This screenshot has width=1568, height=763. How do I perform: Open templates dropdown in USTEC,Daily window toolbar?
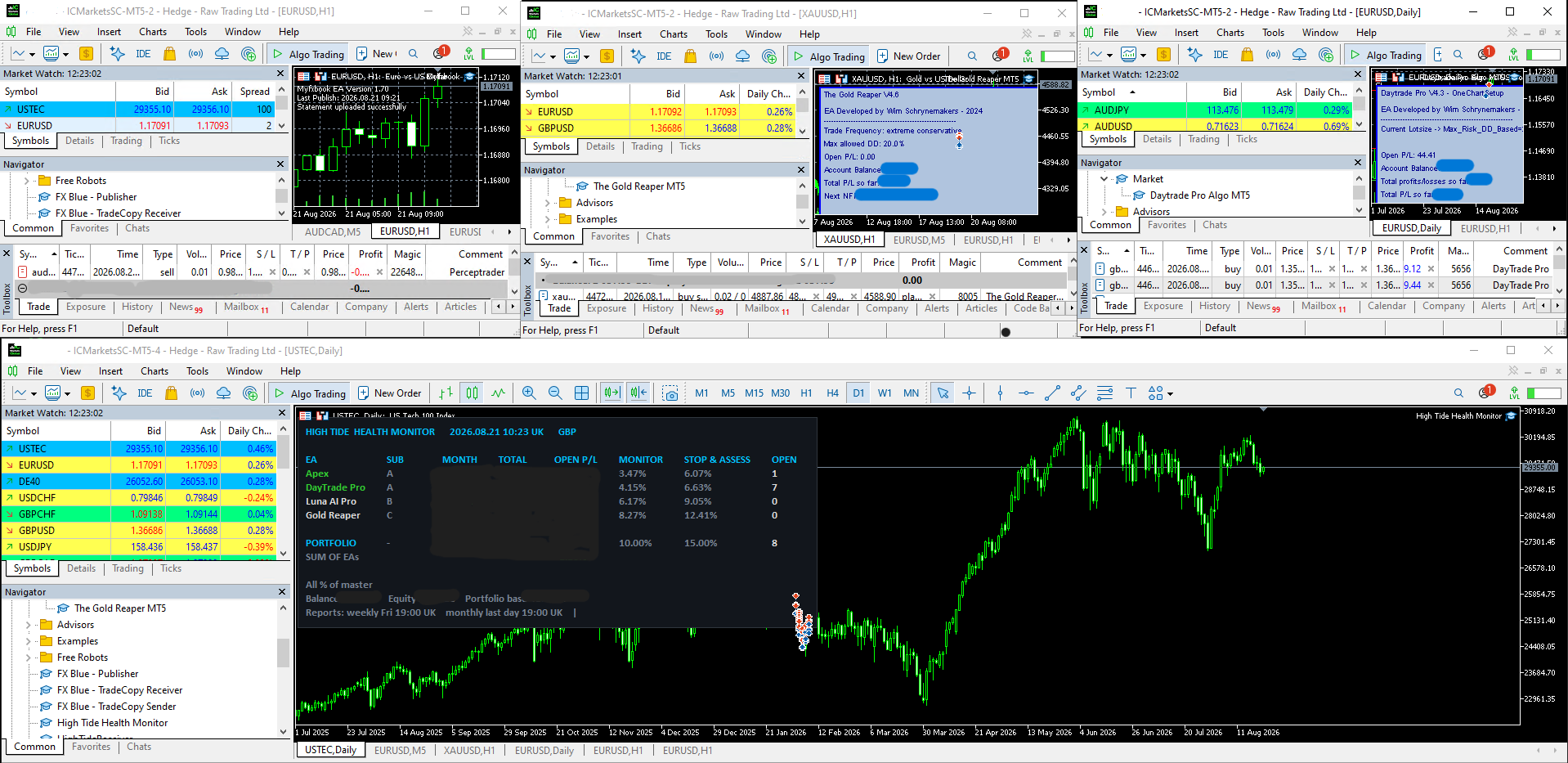(x=68, y=394)
